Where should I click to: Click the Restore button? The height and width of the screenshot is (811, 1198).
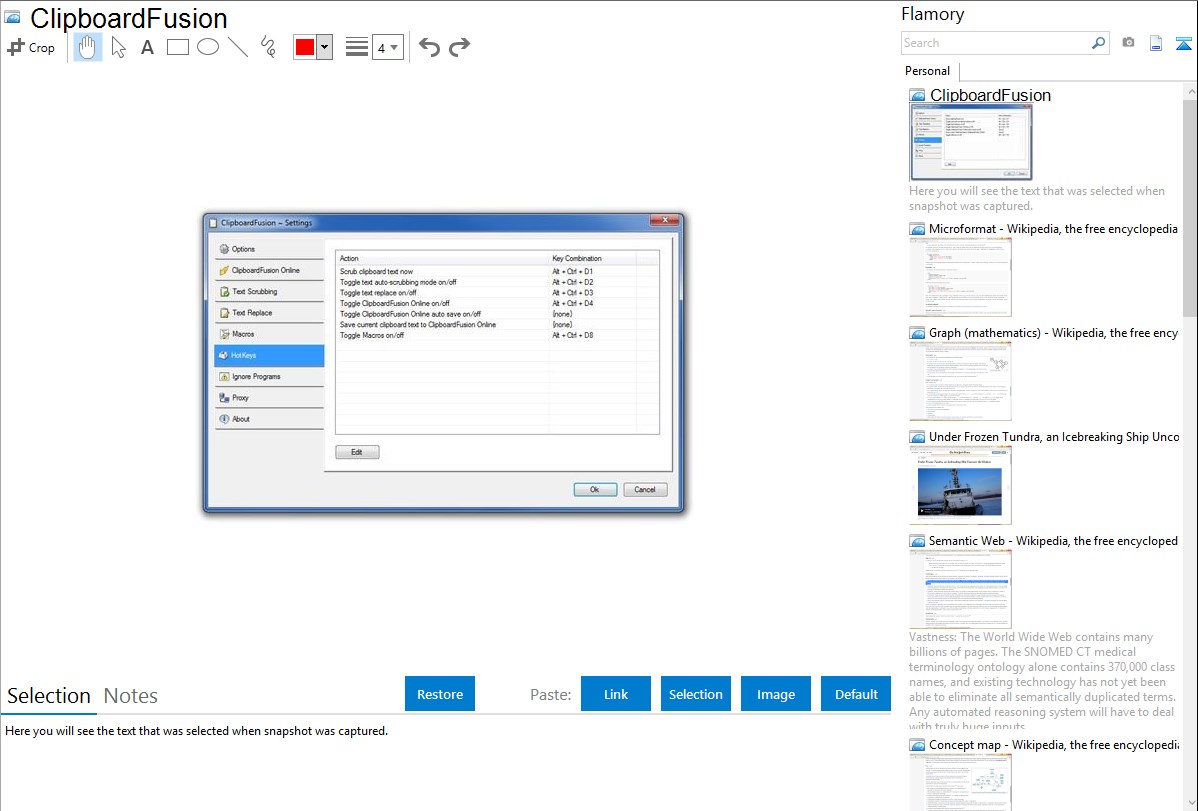pyautogui.click(x=440, y=694)
